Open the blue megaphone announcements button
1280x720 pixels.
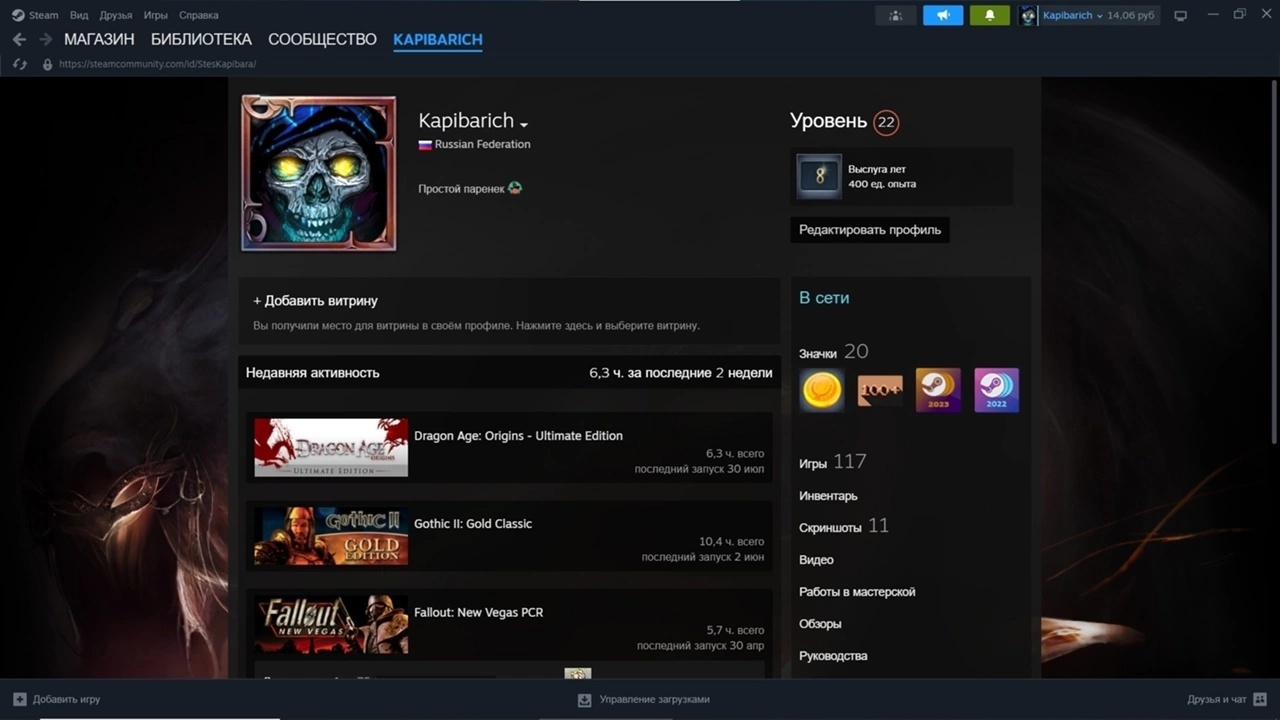click(x=943, y=16)
